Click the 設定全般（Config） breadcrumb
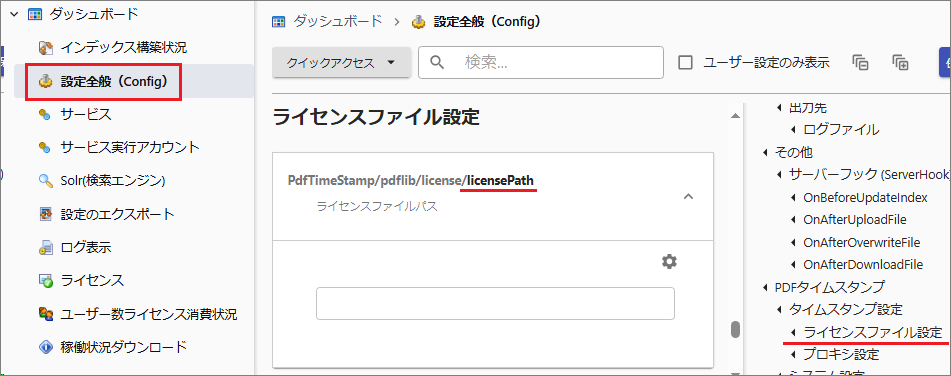 click(x=487, y=22)
